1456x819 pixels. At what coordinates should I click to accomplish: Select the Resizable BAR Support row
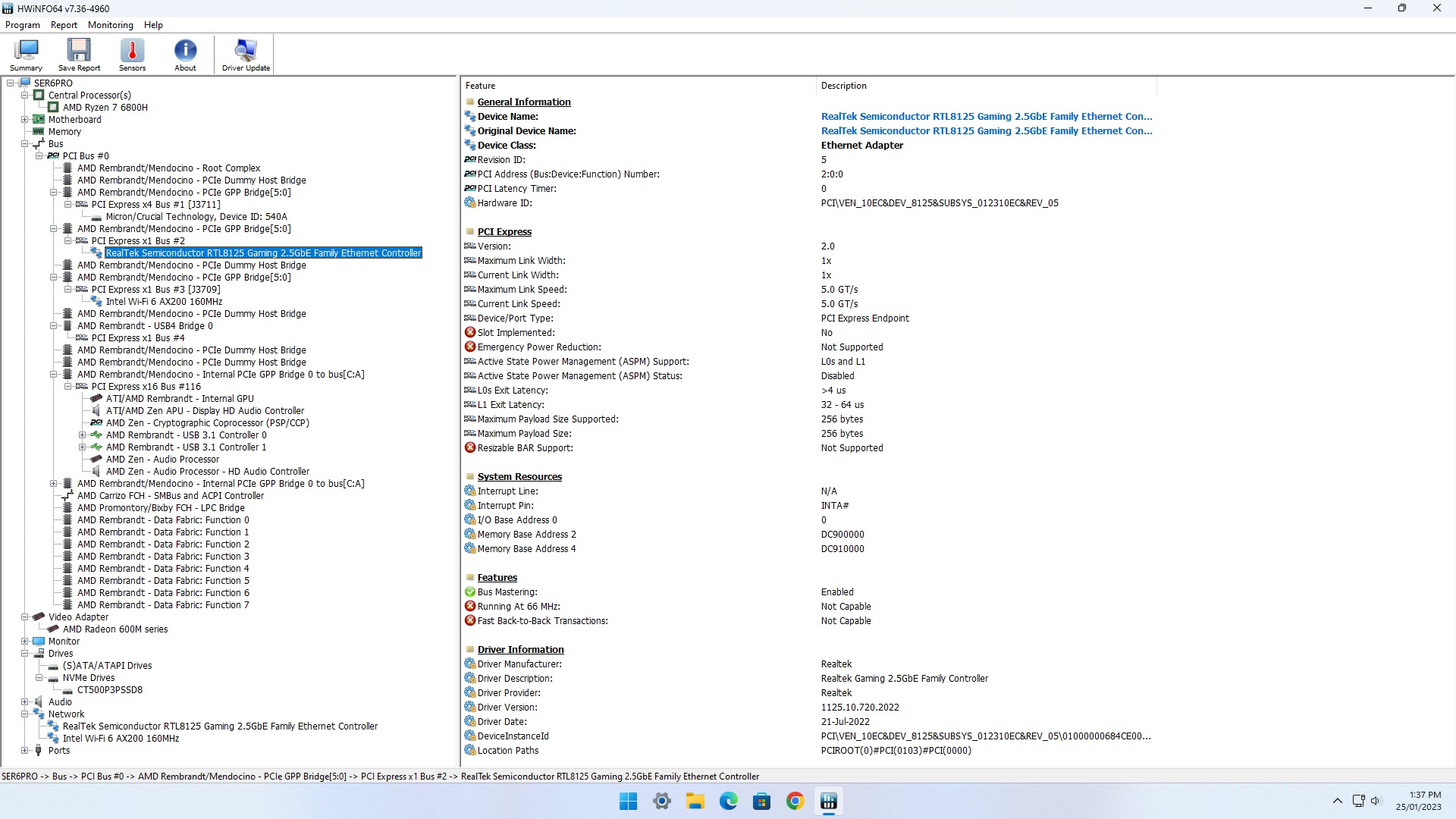tap(808, 448)
